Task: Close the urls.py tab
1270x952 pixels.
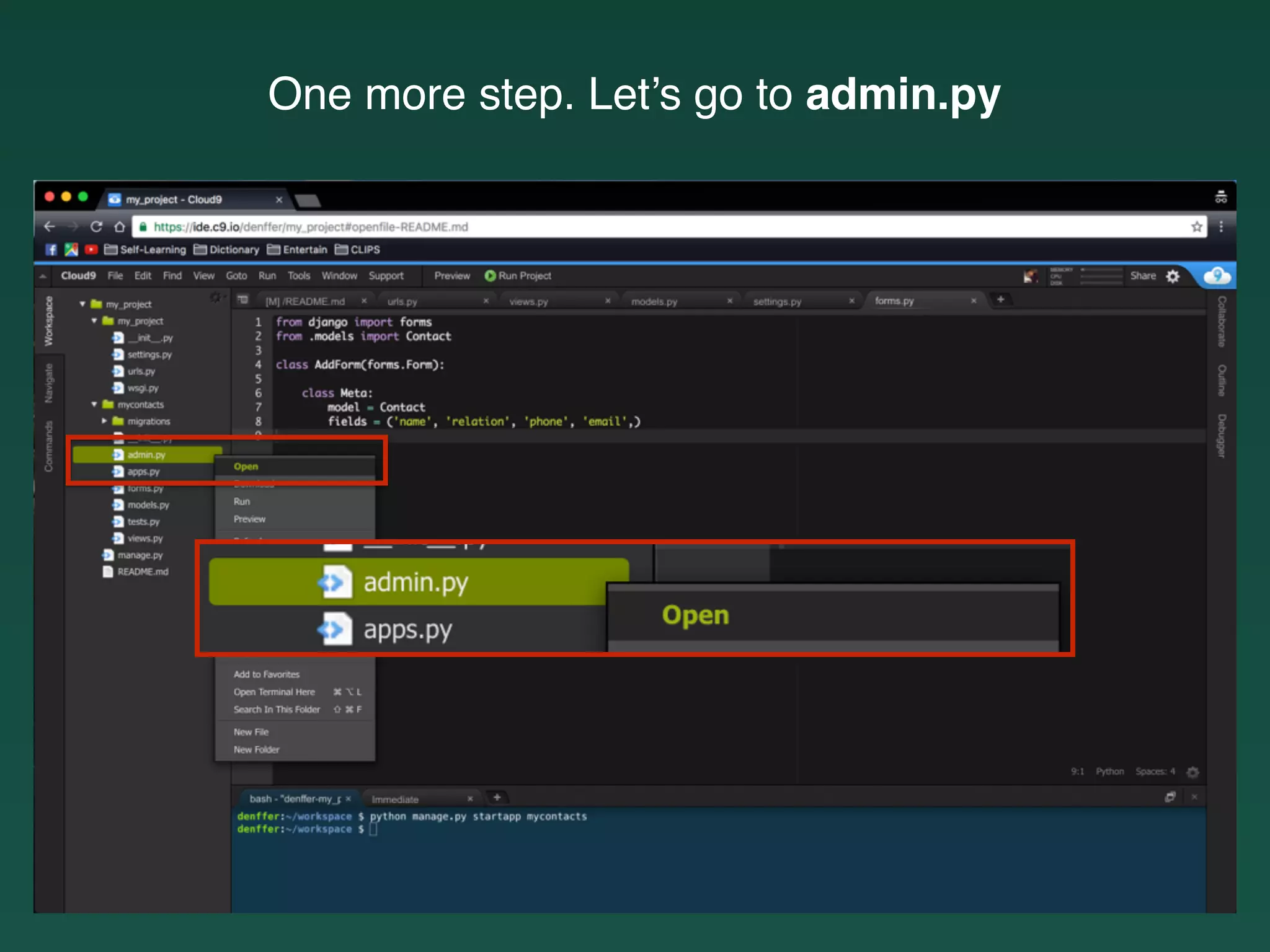Action: coord(486,301)
